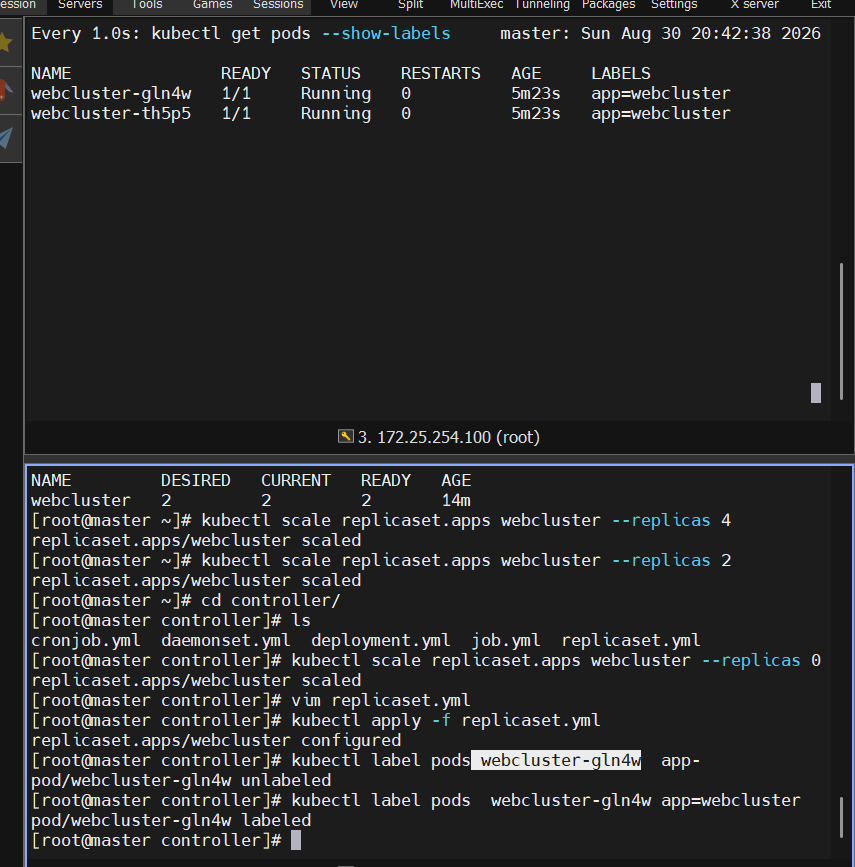Click pod name webcluster-gln4w in watch output

(111, 93)
